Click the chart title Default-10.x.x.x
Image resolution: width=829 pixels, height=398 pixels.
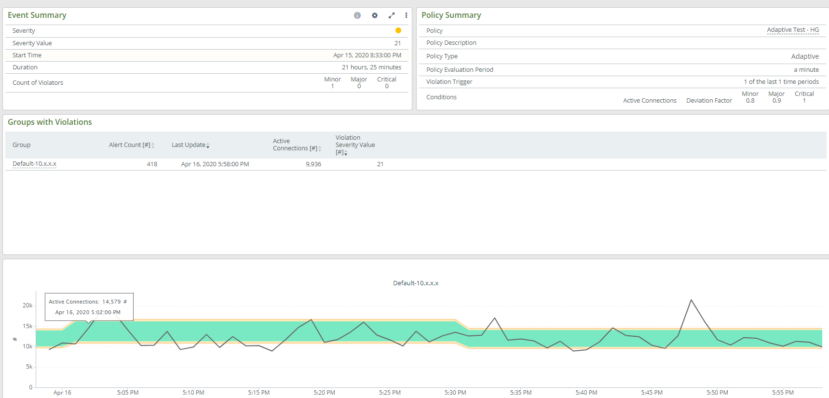pos(416,283)
